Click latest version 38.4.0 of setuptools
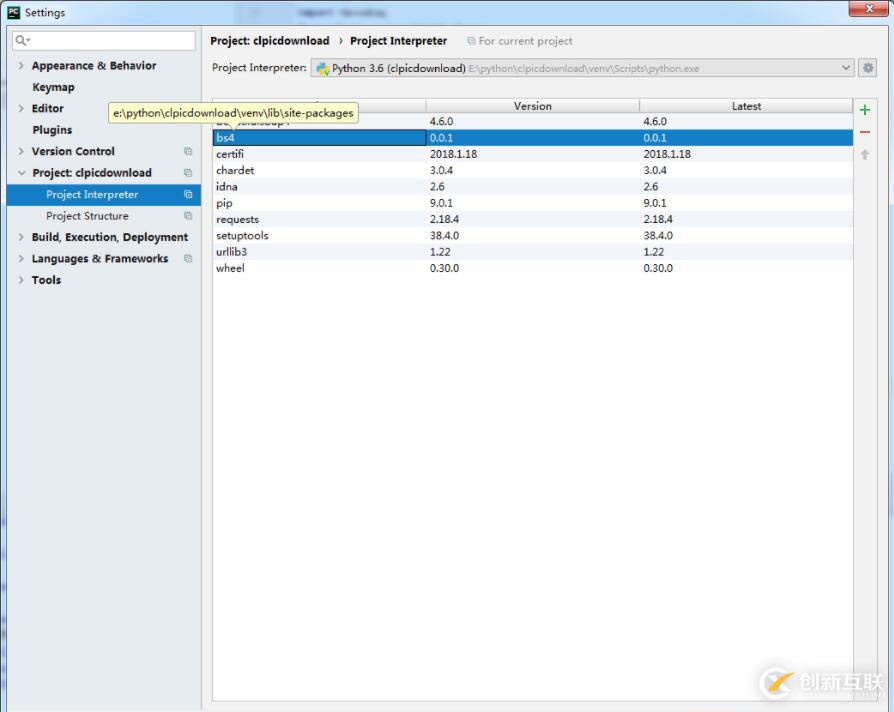This screenshot has height=712, width=894. coord(658,235)
